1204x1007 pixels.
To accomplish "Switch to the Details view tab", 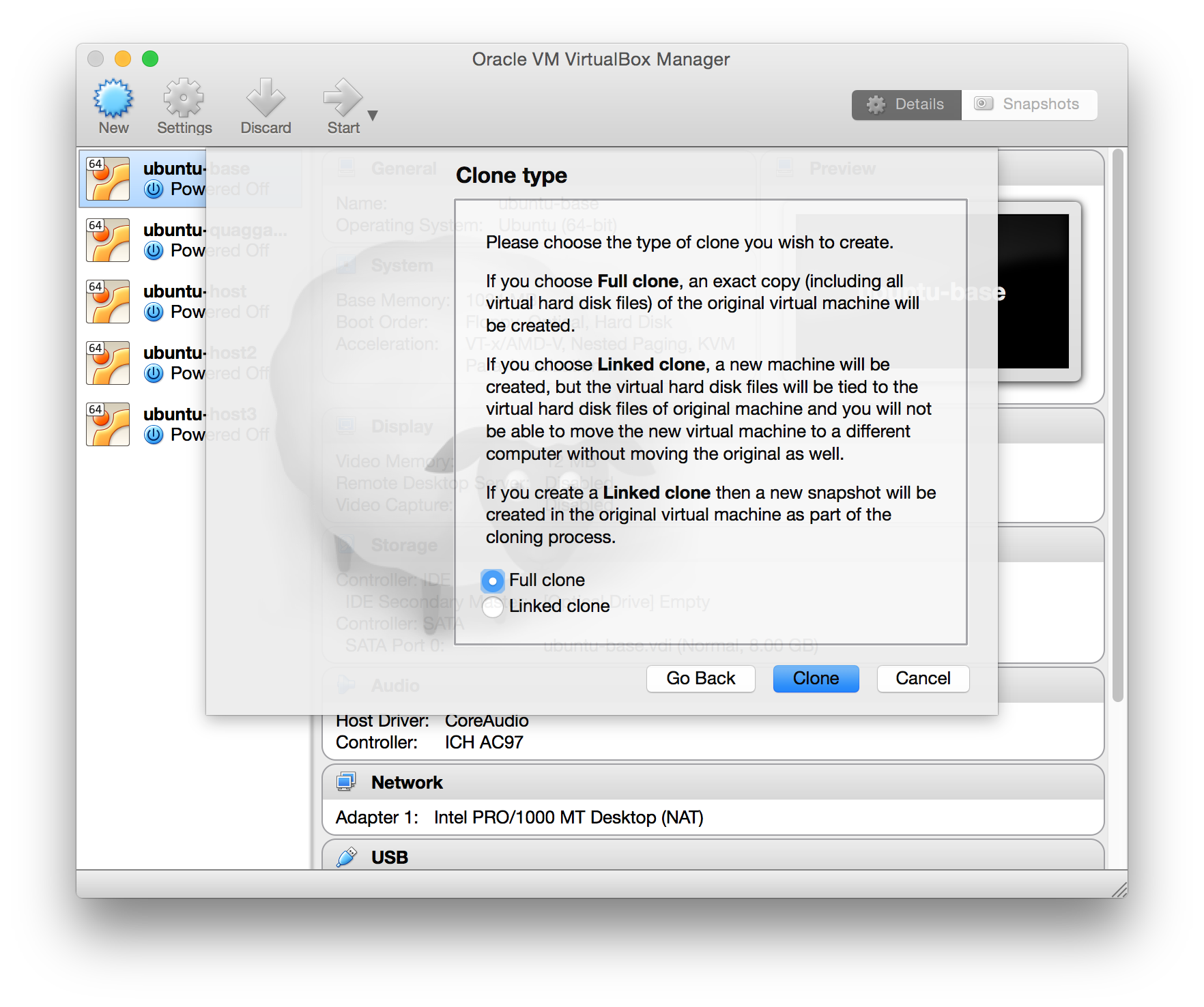I will coord(906,104).
